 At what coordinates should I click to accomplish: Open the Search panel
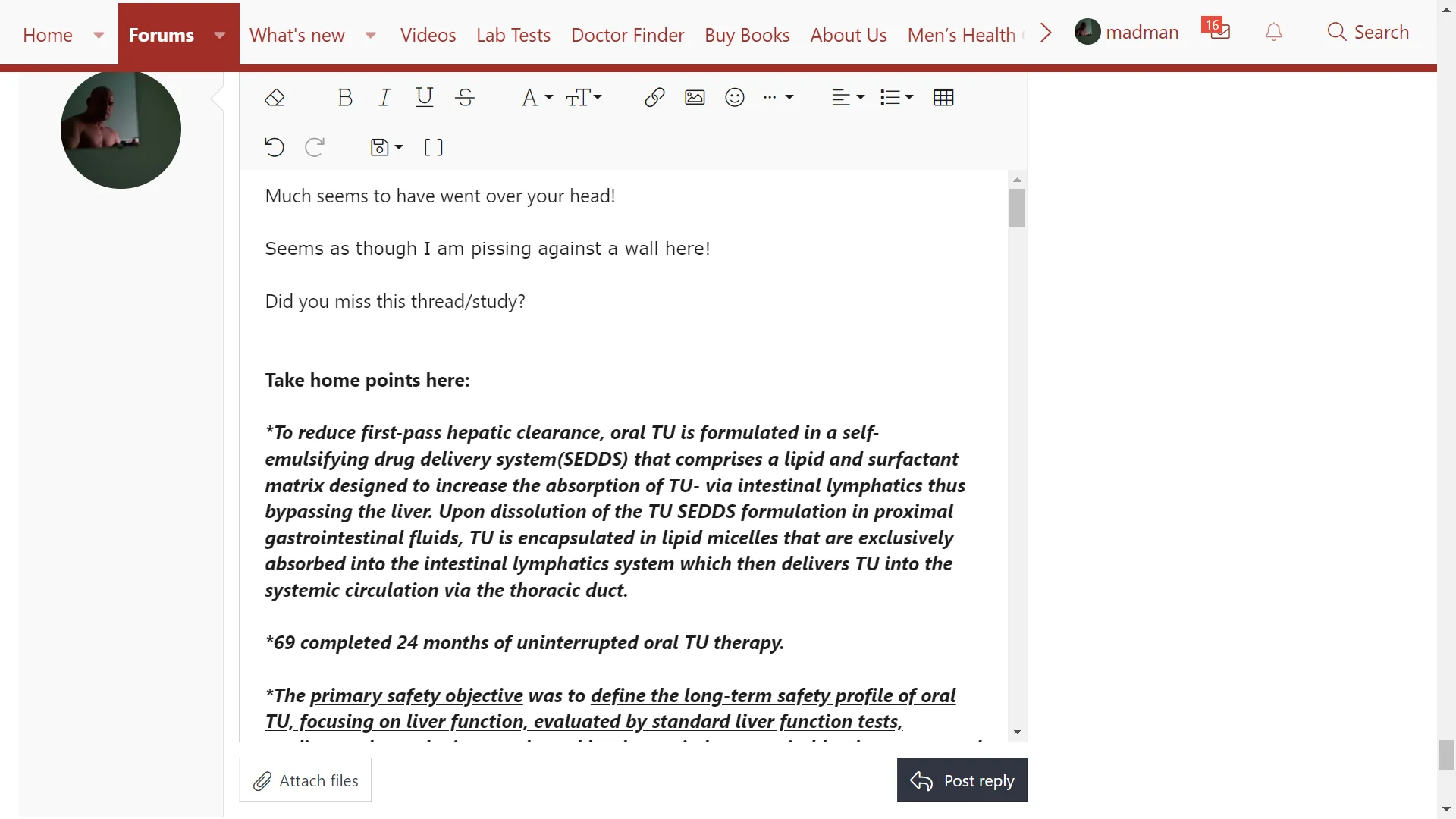click(1368, 32)
